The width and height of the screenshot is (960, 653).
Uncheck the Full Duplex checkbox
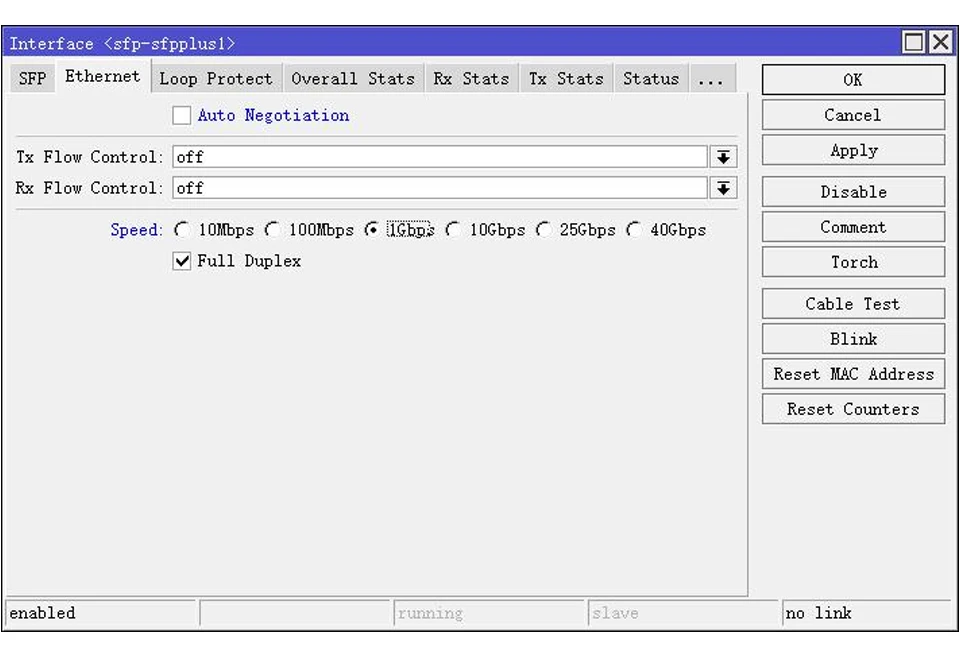pos(181,261)
